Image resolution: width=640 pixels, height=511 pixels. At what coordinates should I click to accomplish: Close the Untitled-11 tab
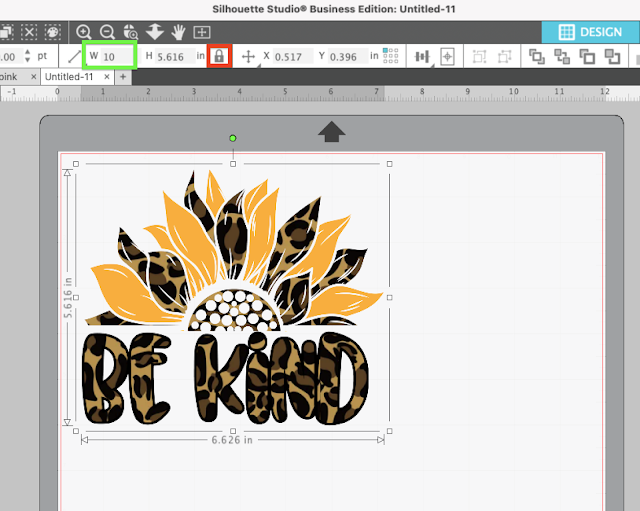point(107,77)
